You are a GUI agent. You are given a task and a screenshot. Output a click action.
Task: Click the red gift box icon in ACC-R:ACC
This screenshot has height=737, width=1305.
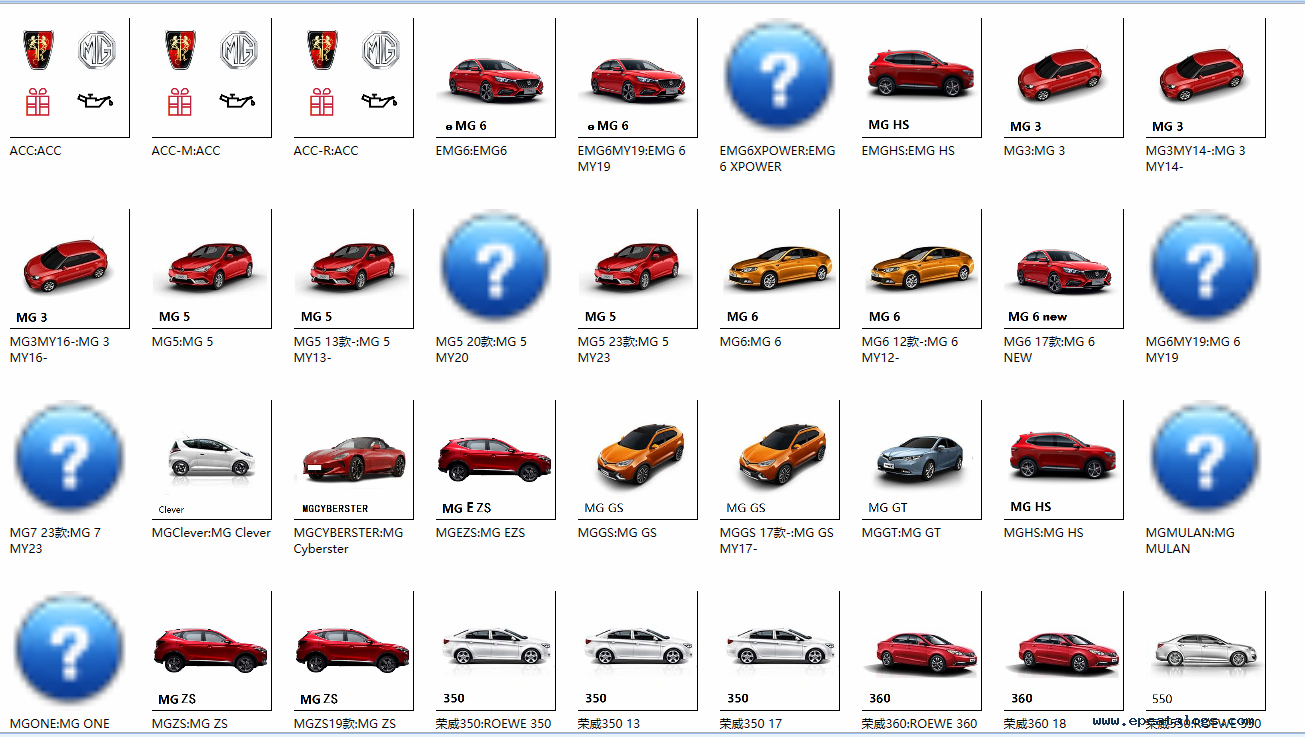pyautogui.click(x=320, y=102)
